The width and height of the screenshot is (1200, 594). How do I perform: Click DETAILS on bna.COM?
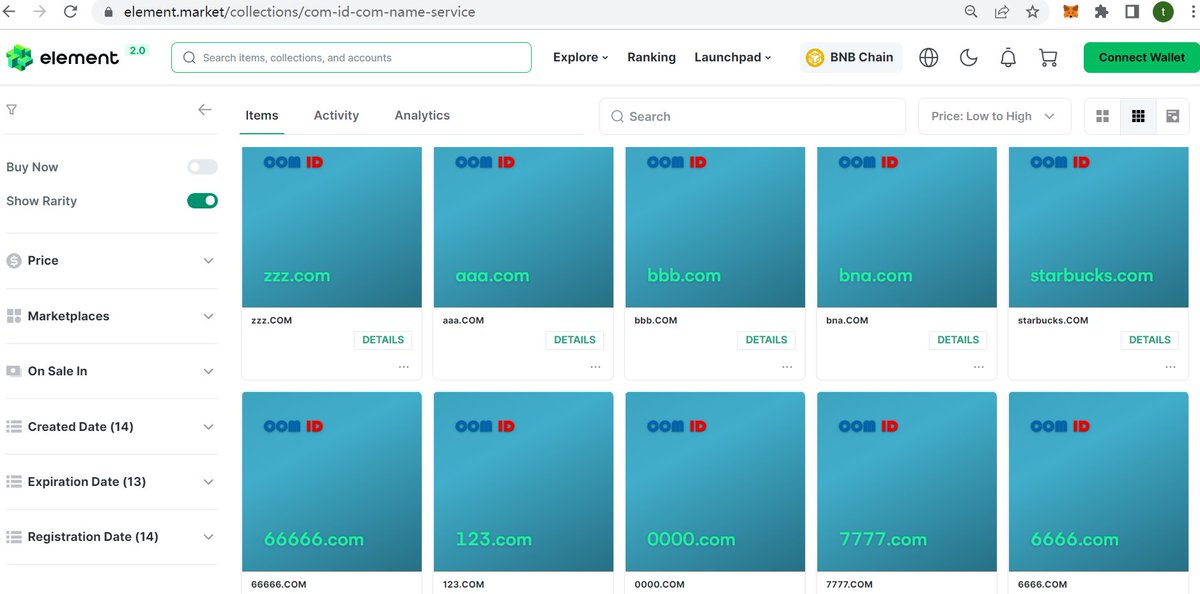[958, 340]
